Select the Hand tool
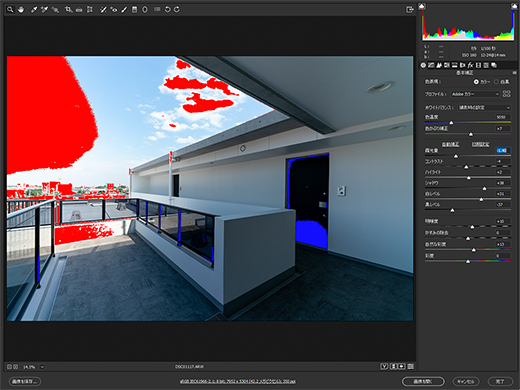520x390 pixels. click(21, 10)
